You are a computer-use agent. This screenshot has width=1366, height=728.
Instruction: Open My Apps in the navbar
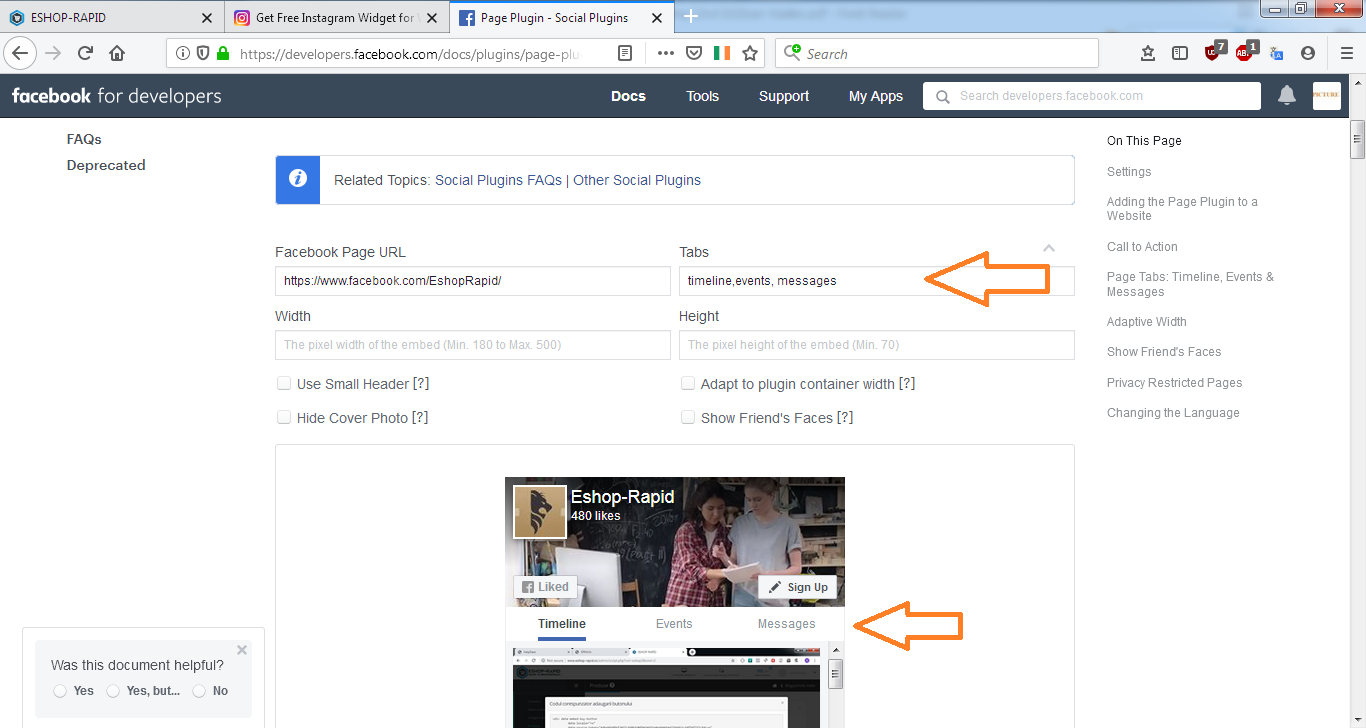[876, 96]
